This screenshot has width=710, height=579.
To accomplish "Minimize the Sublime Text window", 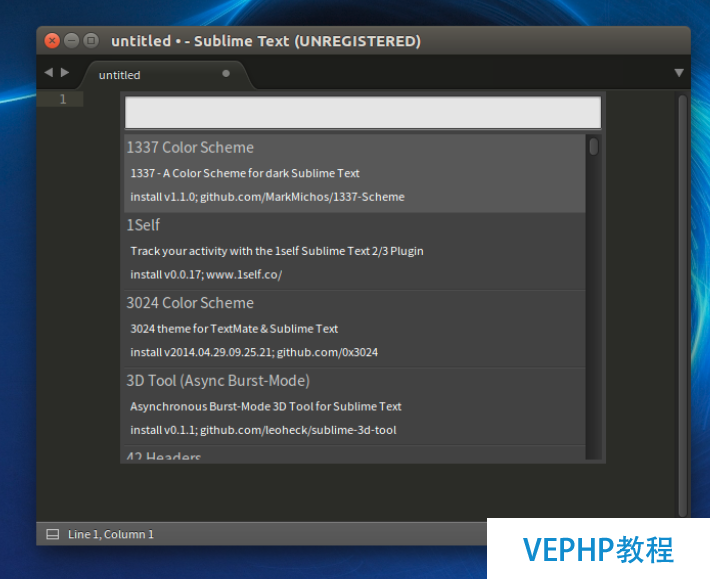I will 72,41.
